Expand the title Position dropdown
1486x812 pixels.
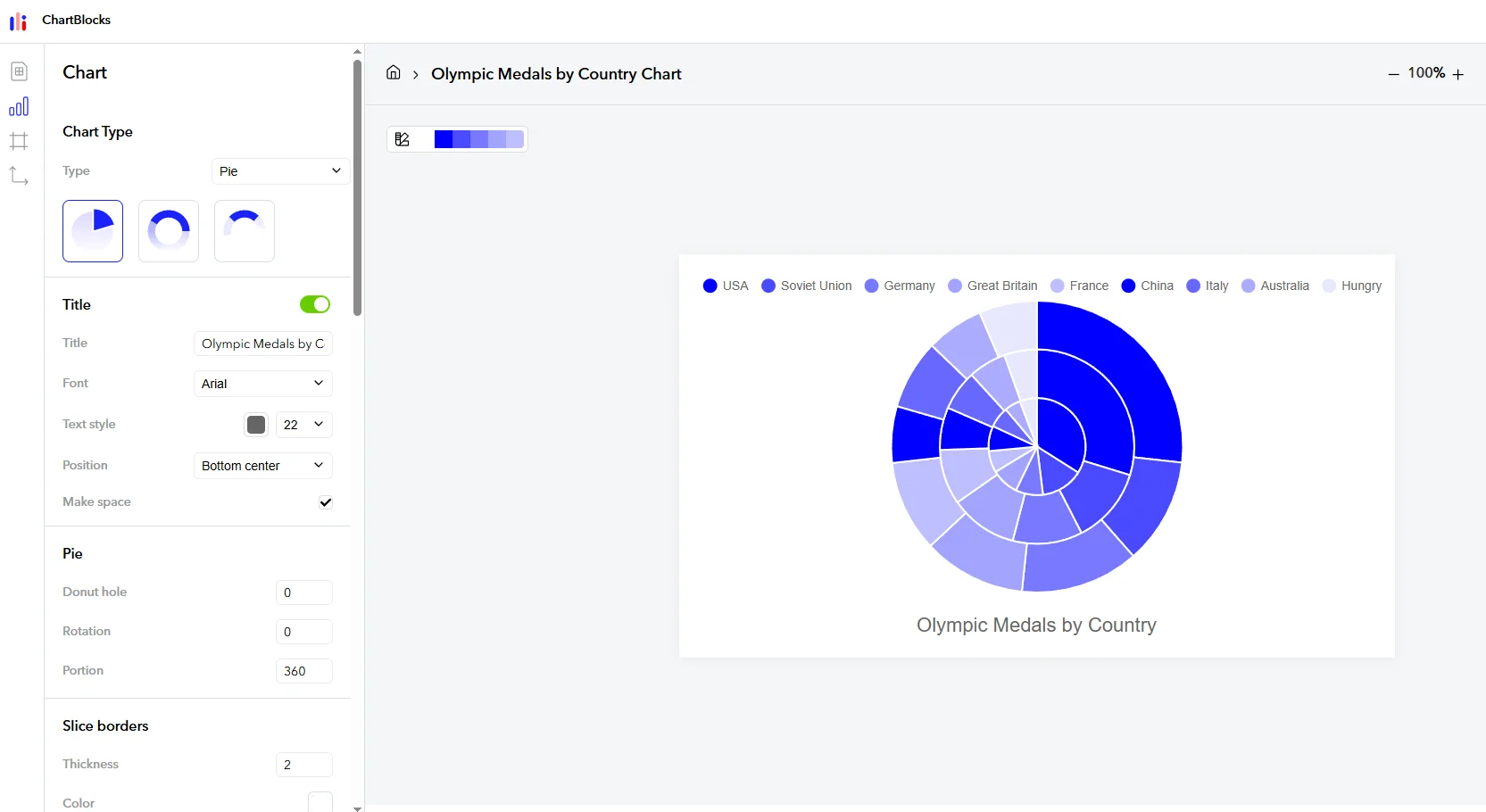pyautogui.click(x=262, y=466)
